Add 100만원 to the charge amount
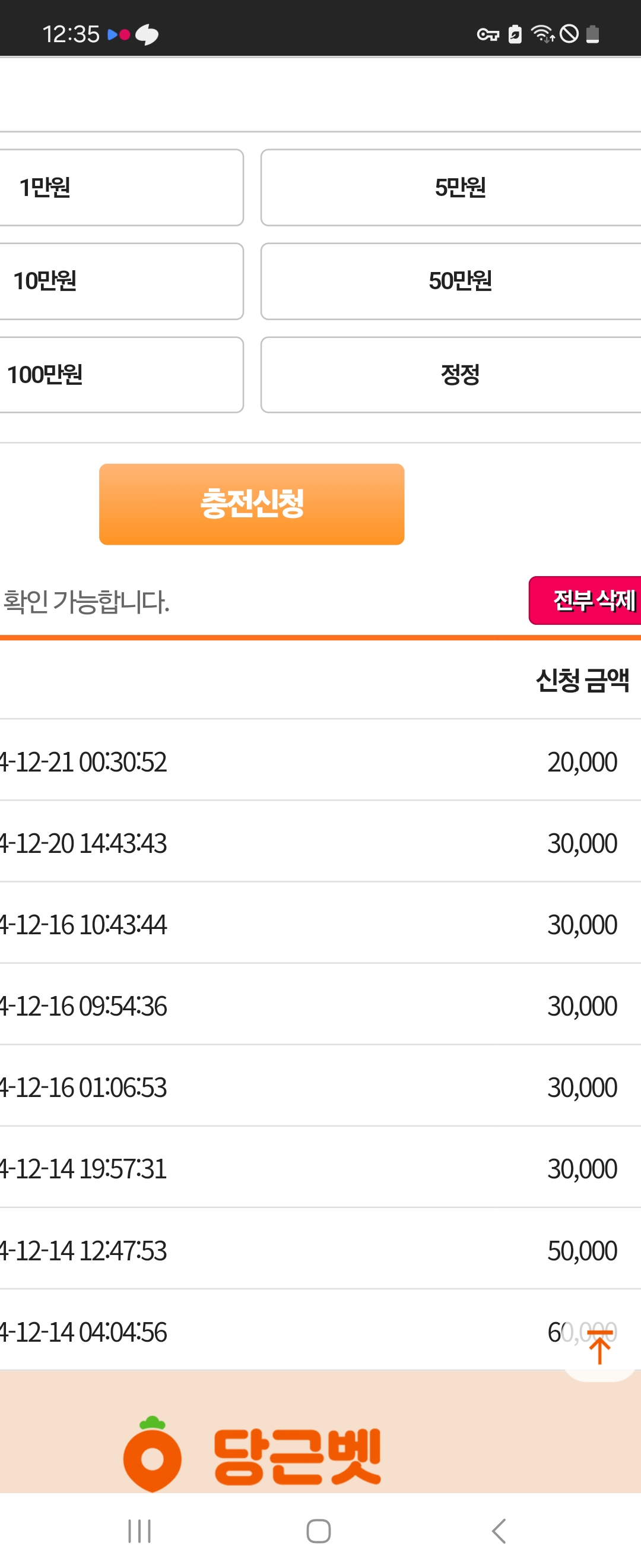Viewport: 641px width, 1568px height. click(122, 375)
